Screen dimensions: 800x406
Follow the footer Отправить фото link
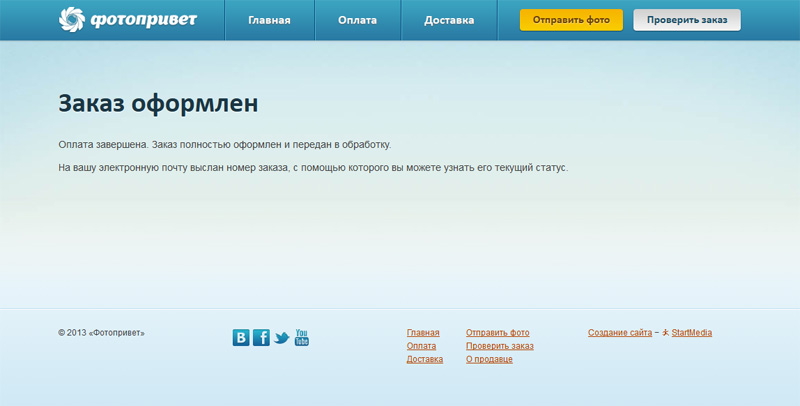point(497,333)
